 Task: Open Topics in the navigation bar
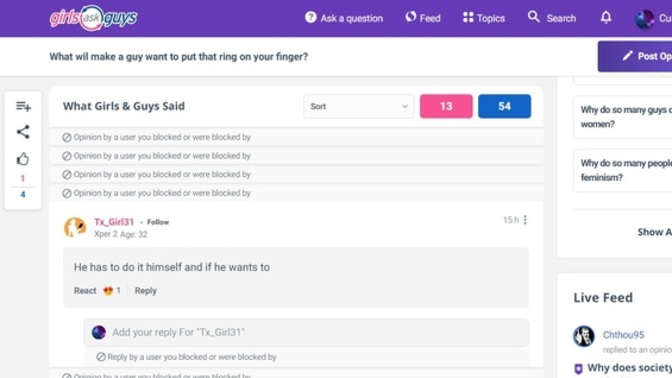484,18
